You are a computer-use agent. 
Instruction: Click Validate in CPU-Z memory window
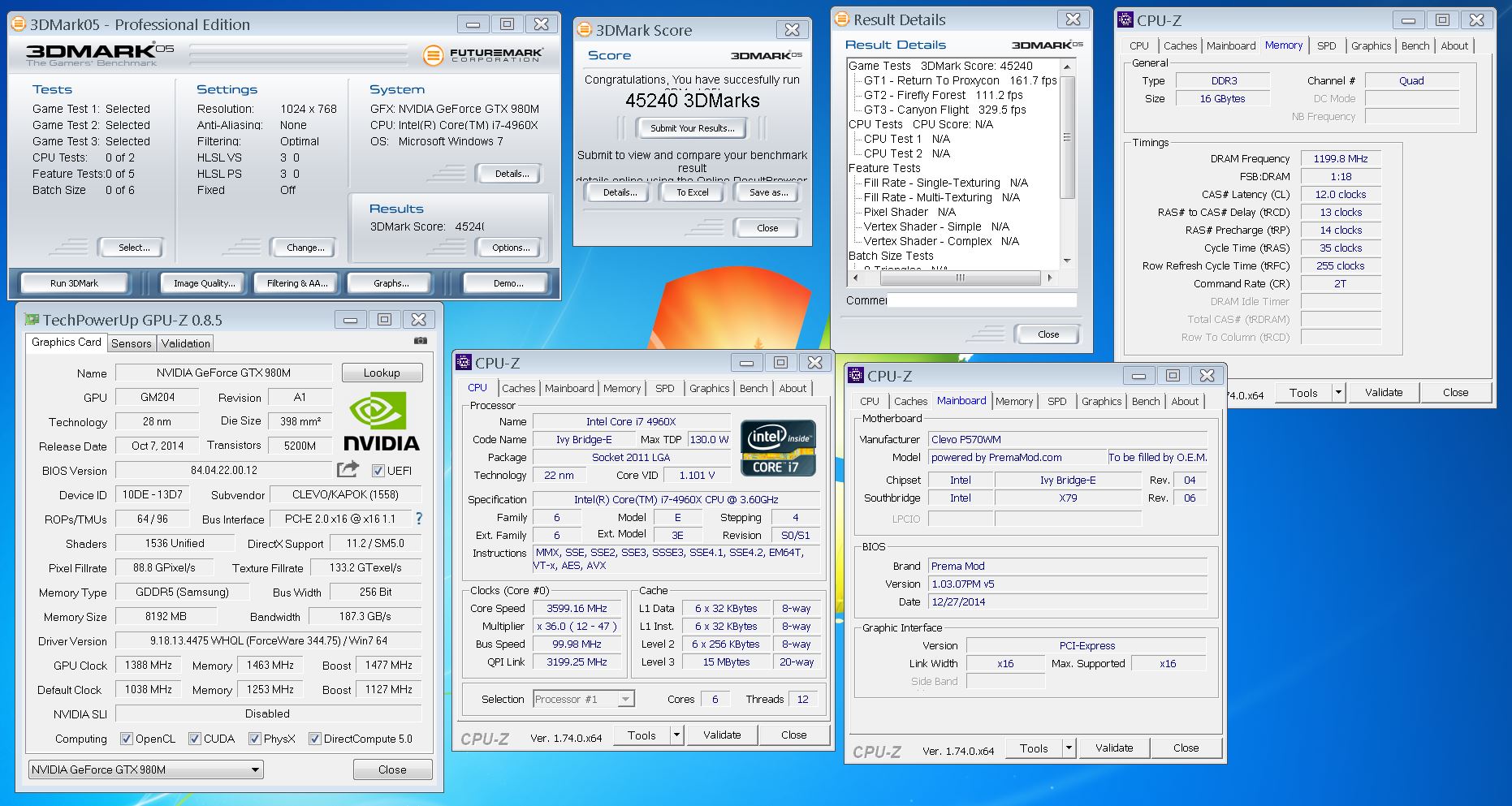click(x=1384, y=392)
